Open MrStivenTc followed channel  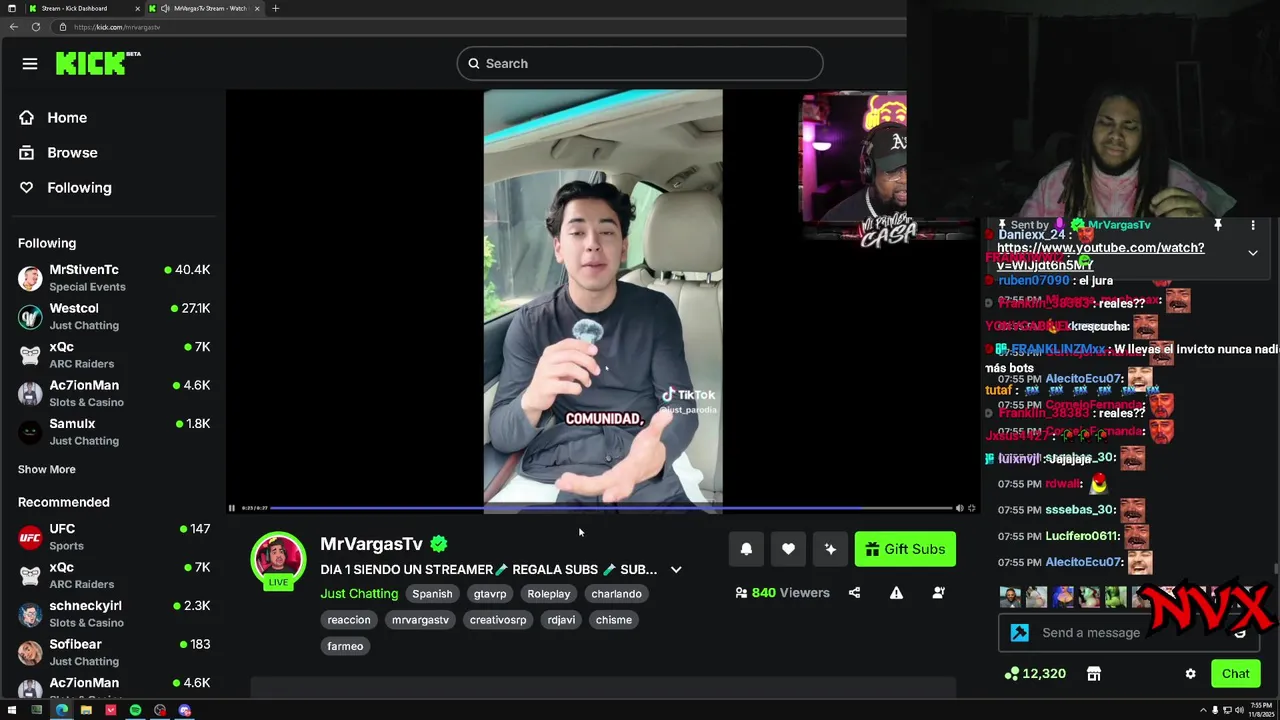point(113,278)
